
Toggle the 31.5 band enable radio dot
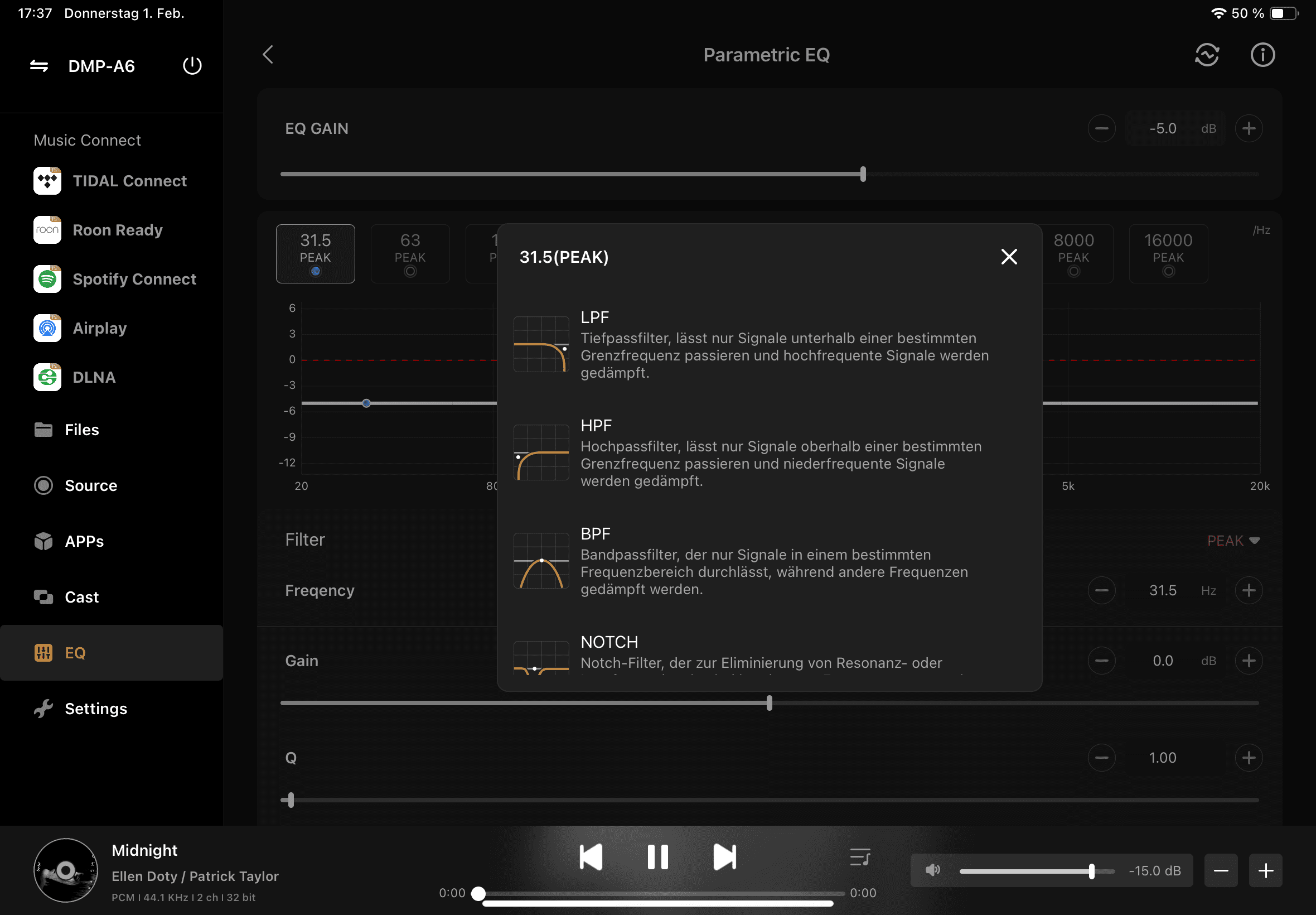[x=316, y=272]
